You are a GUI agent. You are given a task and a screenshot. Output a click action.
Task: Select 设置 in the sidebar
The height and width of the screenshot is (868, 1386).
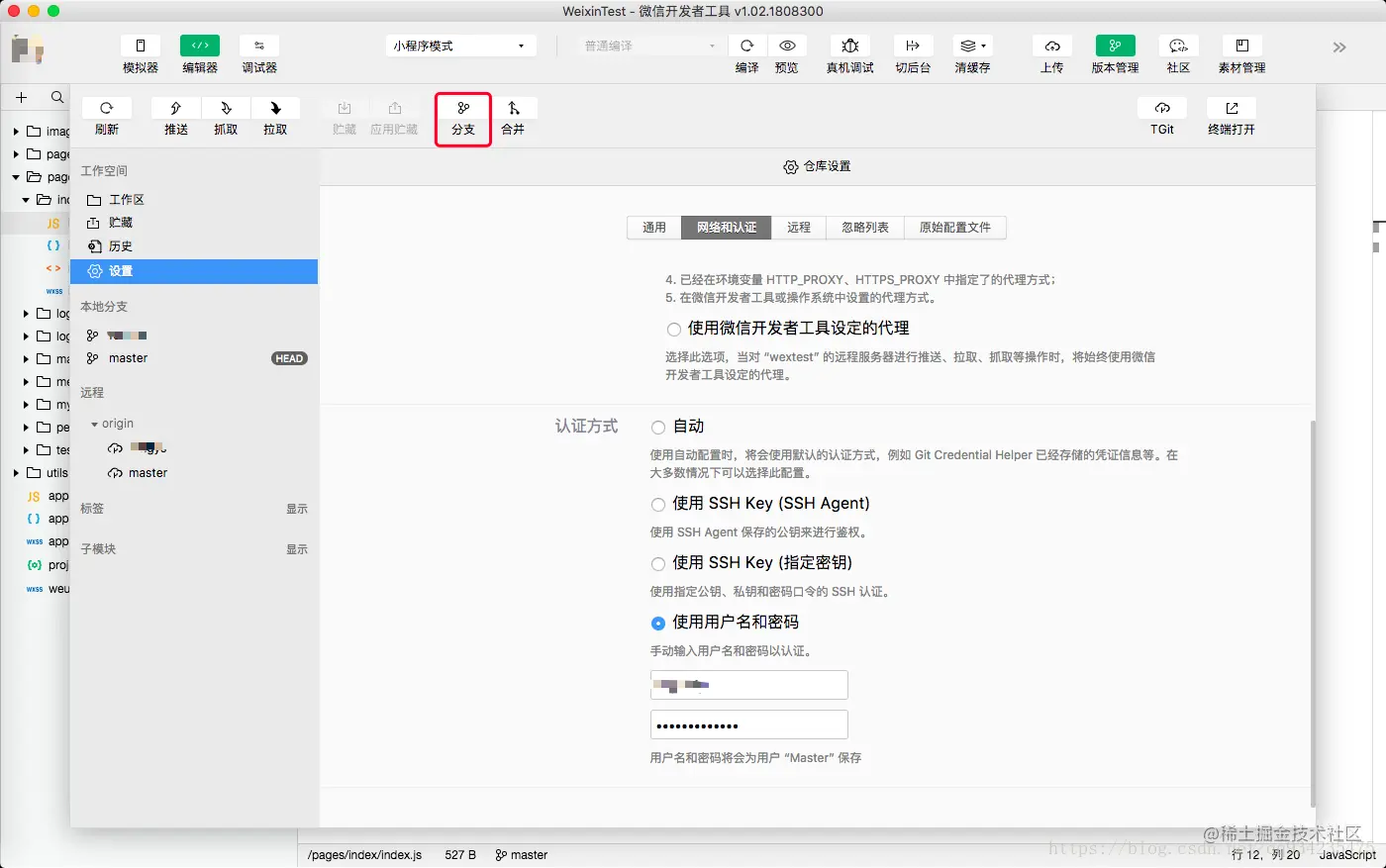click(194, 271)
